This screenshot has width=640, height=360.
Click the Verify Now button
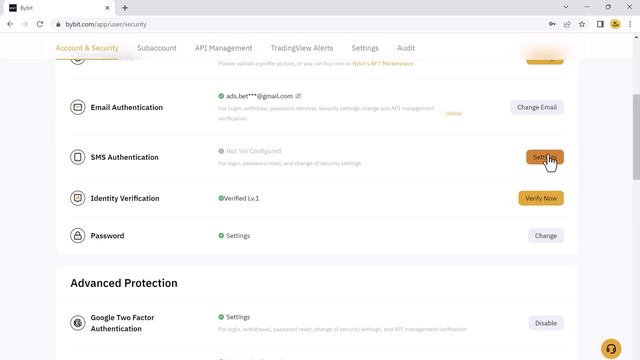[541, 198]
